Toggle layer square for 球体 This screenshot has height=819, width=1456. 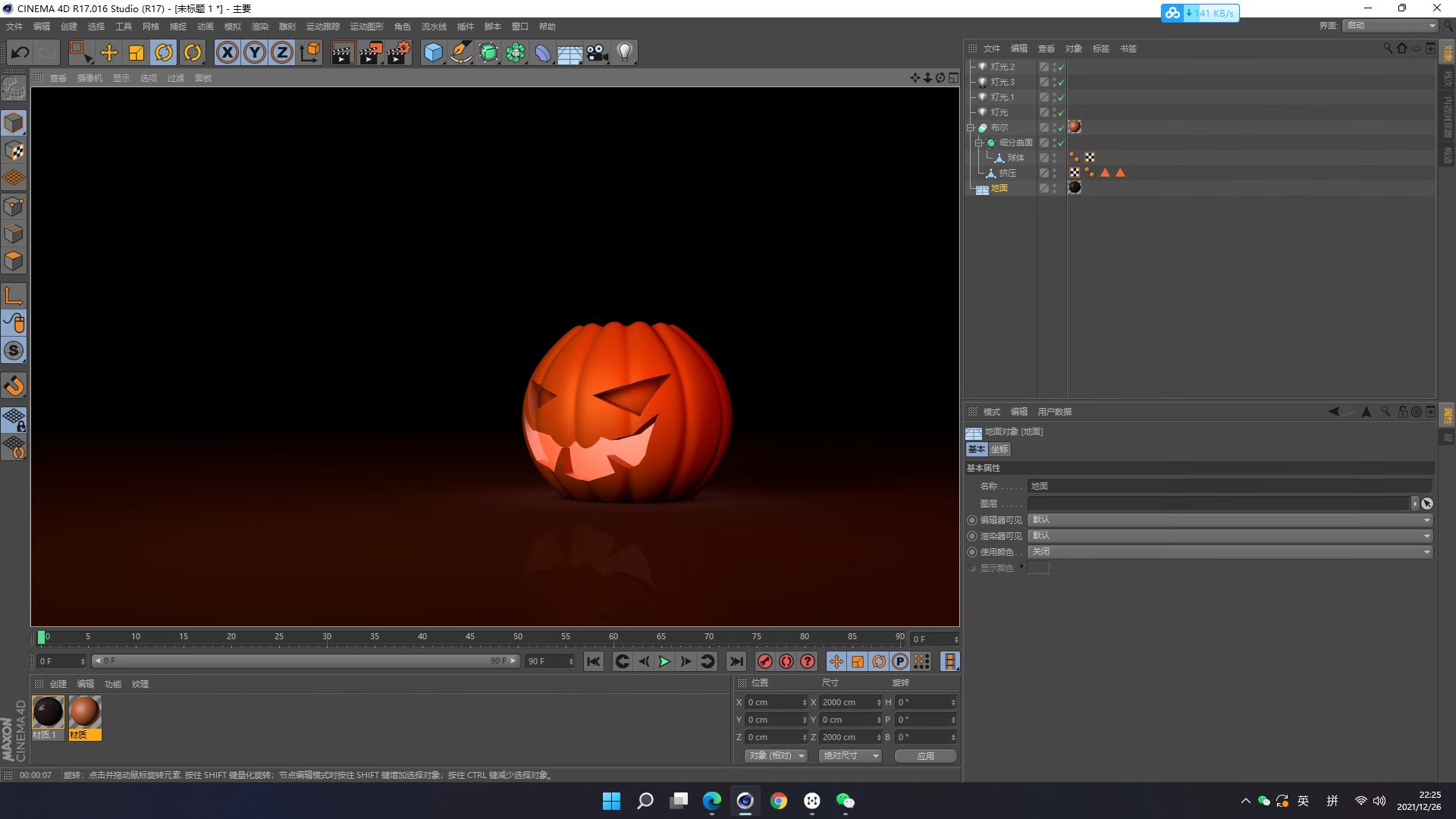click(x=1044, y=158)
